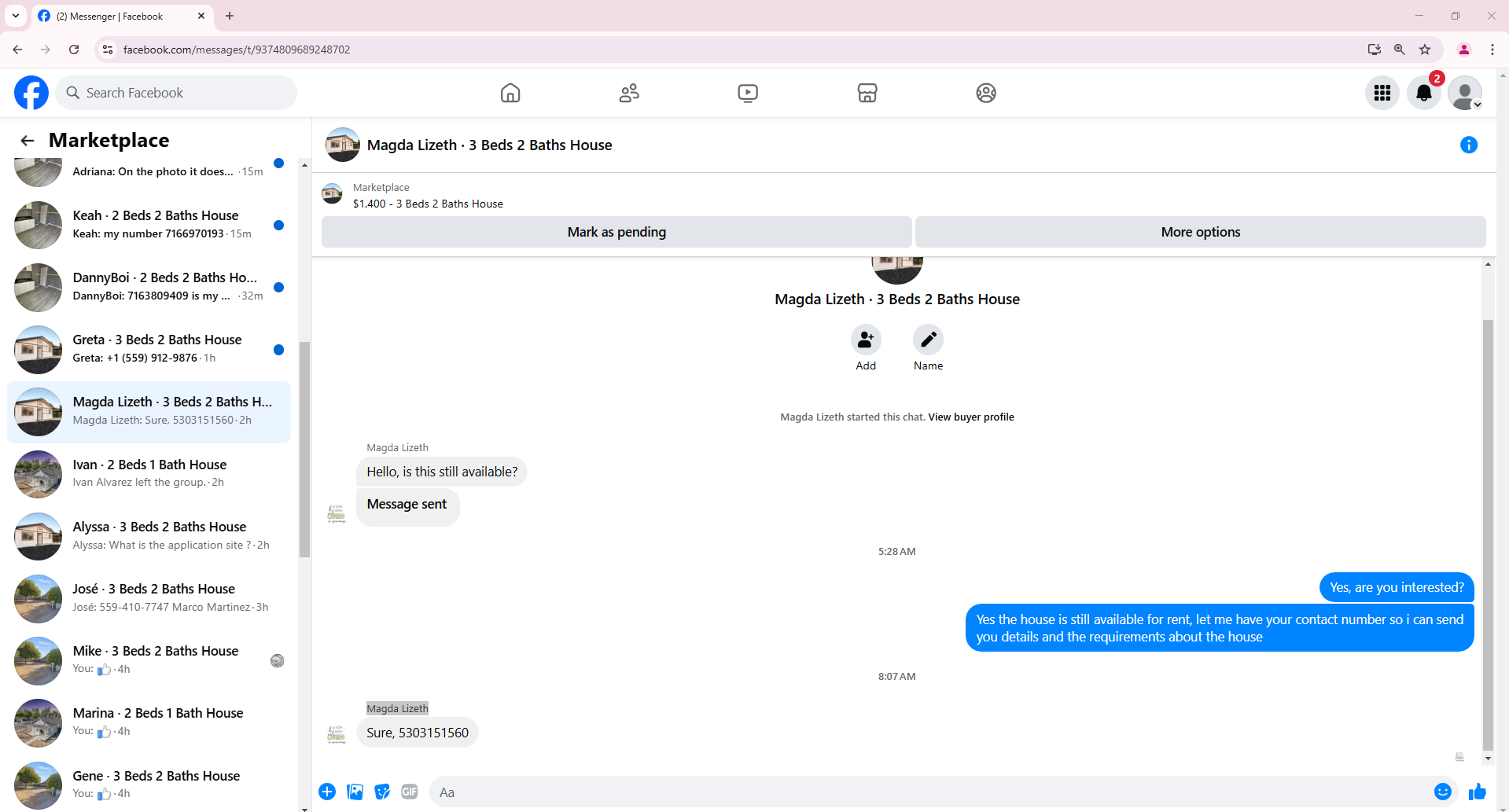Open Chrome three-dot menu
The width and height of the screenshot is (1509, 812).
point(1492,50)
